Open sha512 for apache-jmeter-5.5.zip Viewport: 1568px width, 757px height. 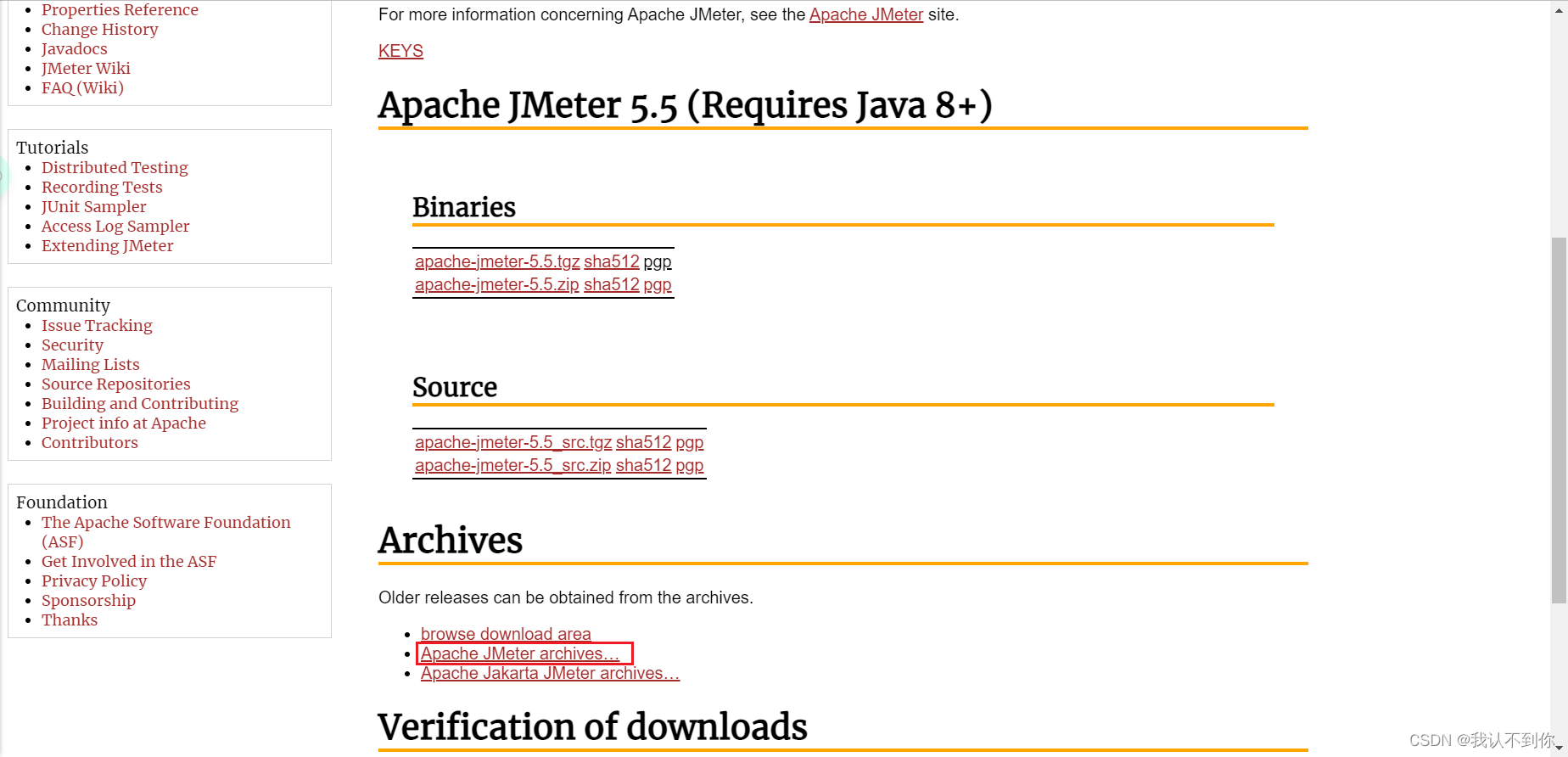(x=612, y=284)
